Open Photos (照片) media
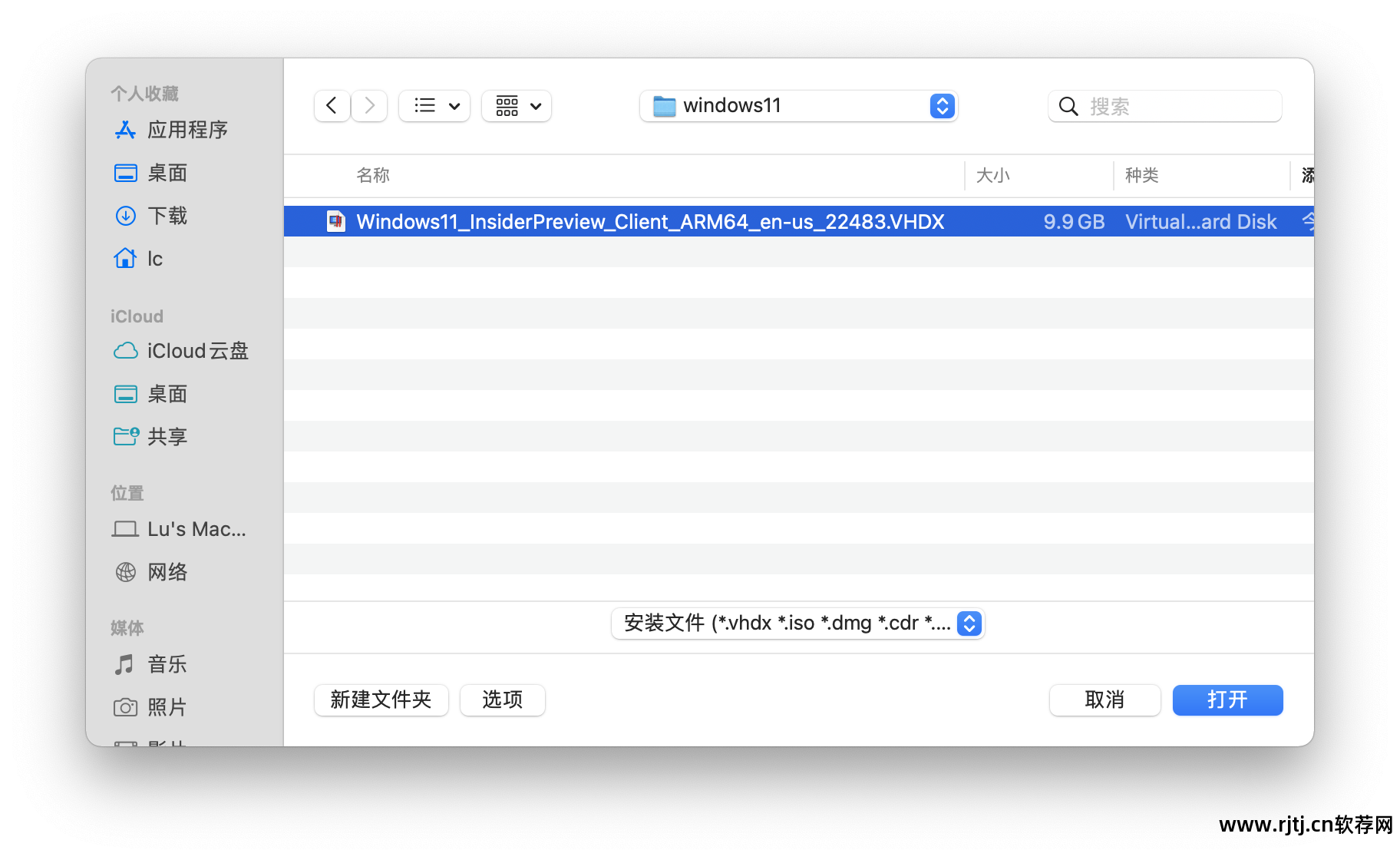This screenshot has width=1400, height=860. click(x=151, y=707)
